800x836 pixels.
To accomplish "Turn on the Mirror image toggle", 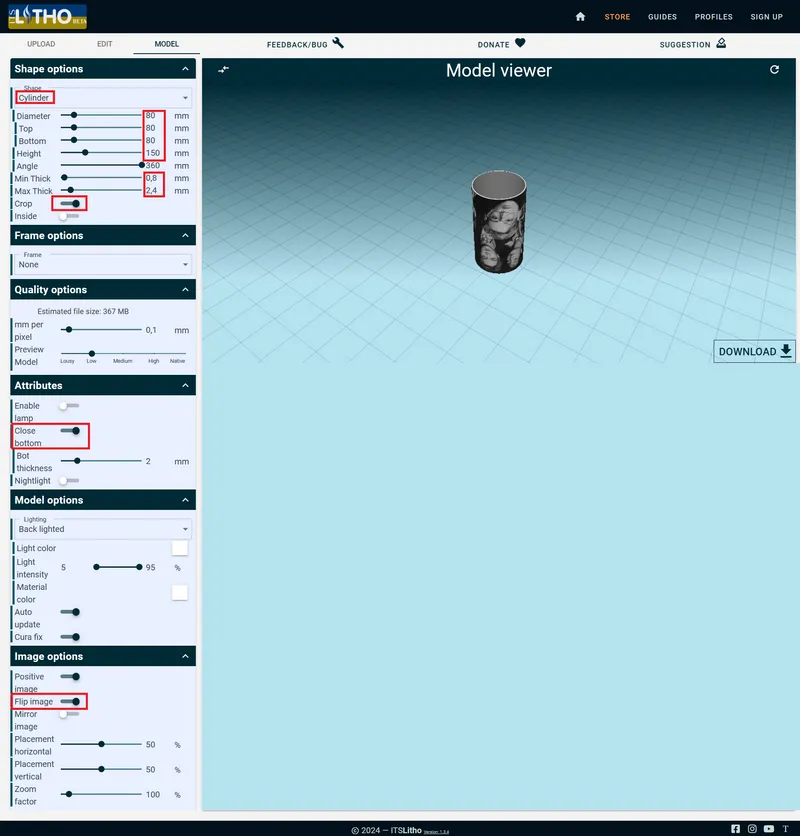I will pyautogui.click(x=69, y=714).
